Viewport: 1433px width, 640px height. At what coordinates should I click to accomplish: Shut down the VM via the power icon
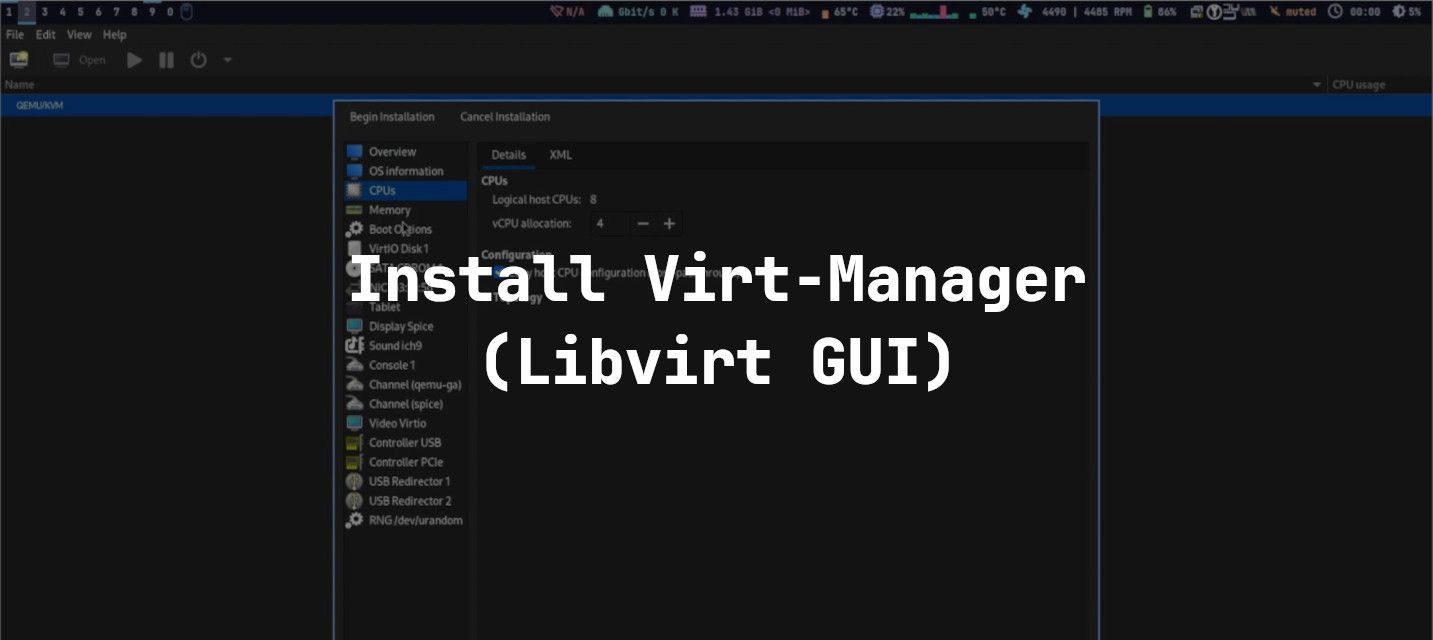pyautogui.click(x=197, y=59)
